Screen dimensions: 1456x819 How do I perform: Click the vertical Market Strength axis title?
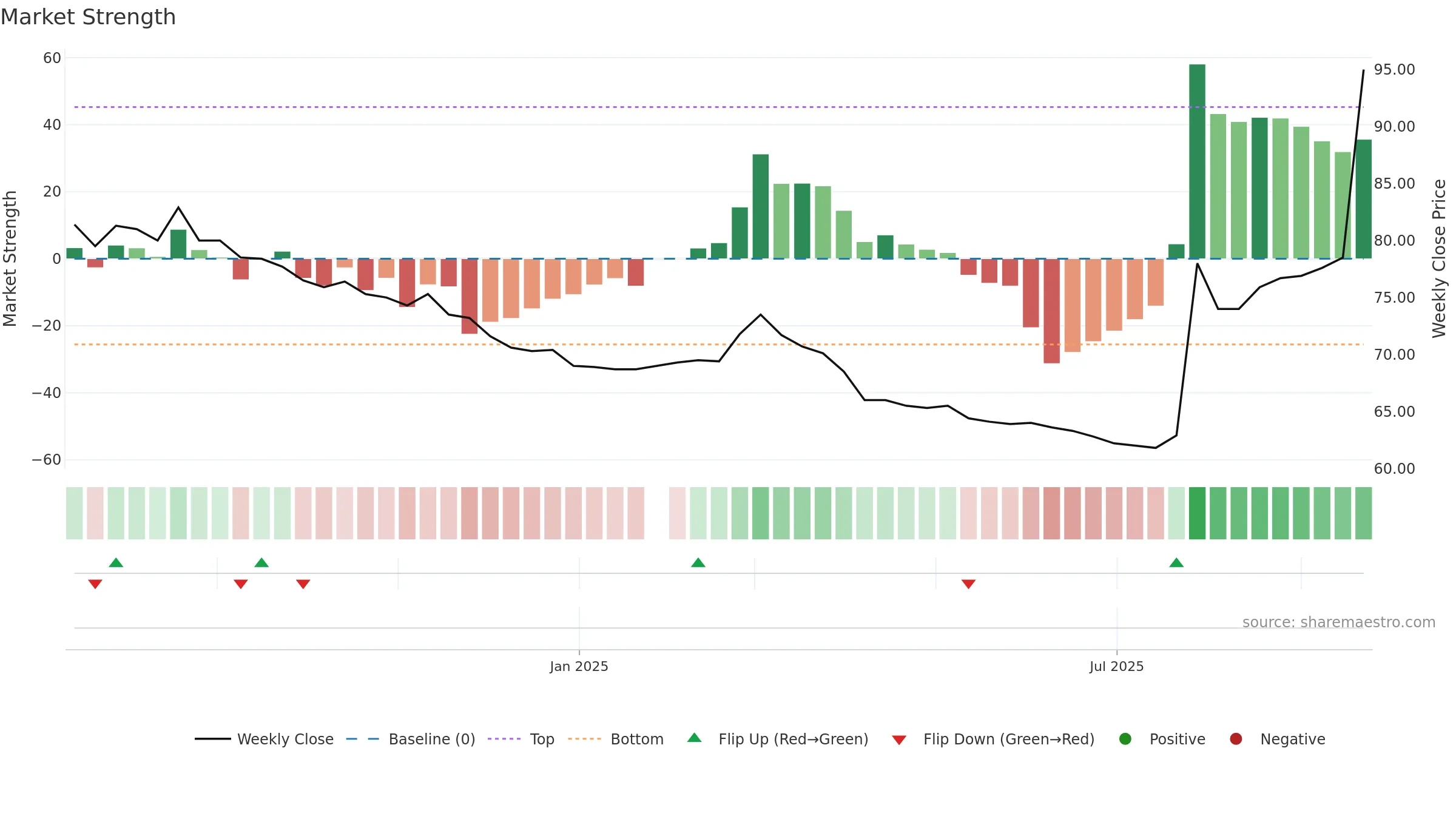coord(10,258)
